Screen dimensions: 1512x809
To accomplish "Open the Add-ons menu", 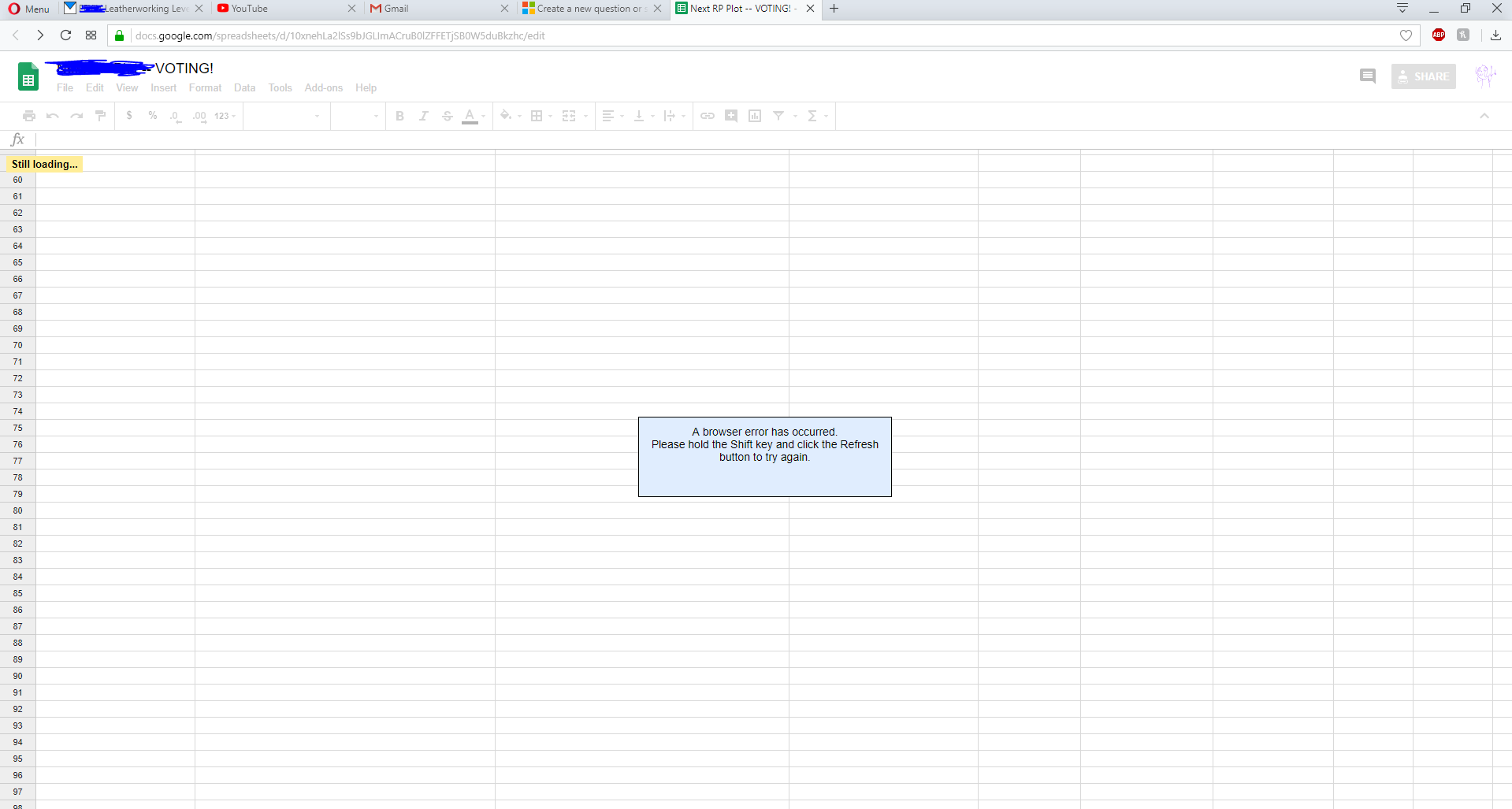I will pos(324,87).
